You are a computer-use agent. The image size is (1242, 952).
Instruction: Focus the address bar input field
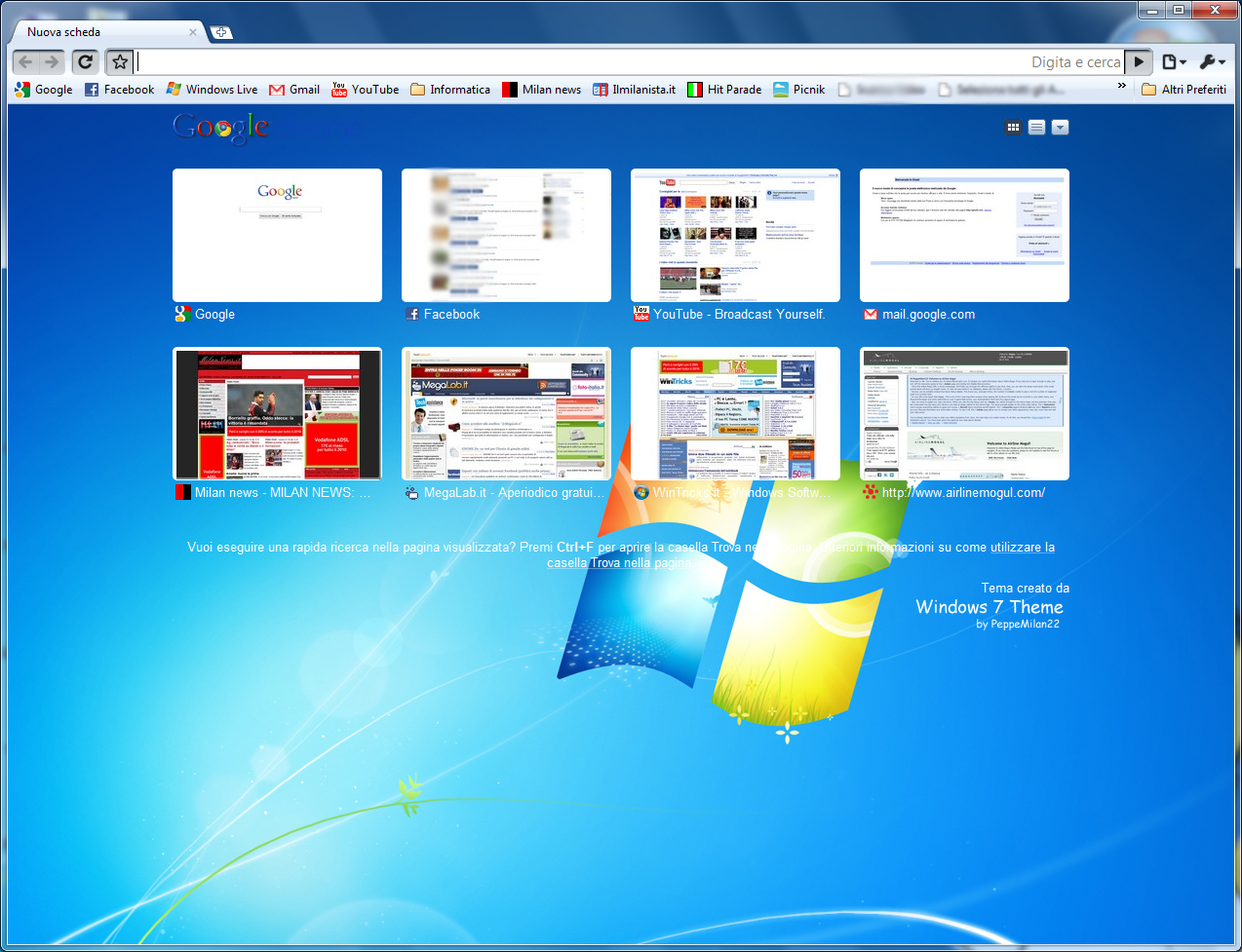coord(629,62)
